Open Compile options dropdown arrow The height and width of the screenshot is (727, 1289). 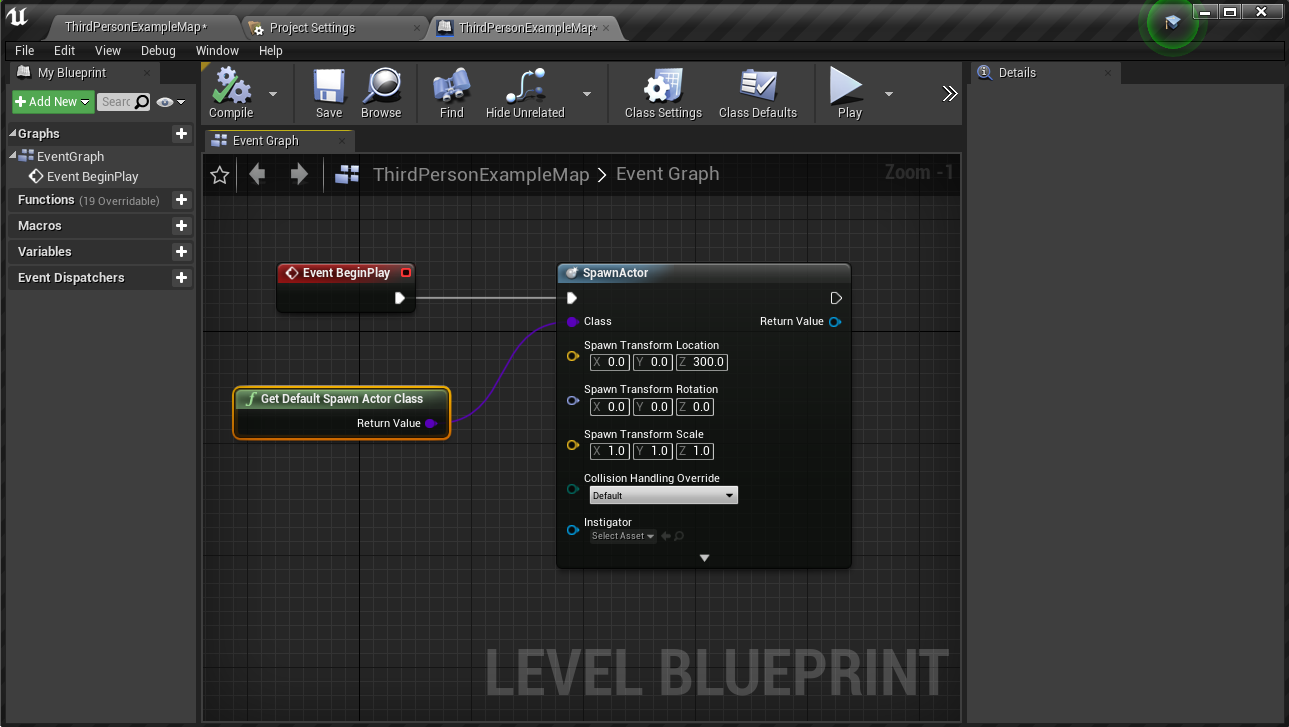point(273,94)
